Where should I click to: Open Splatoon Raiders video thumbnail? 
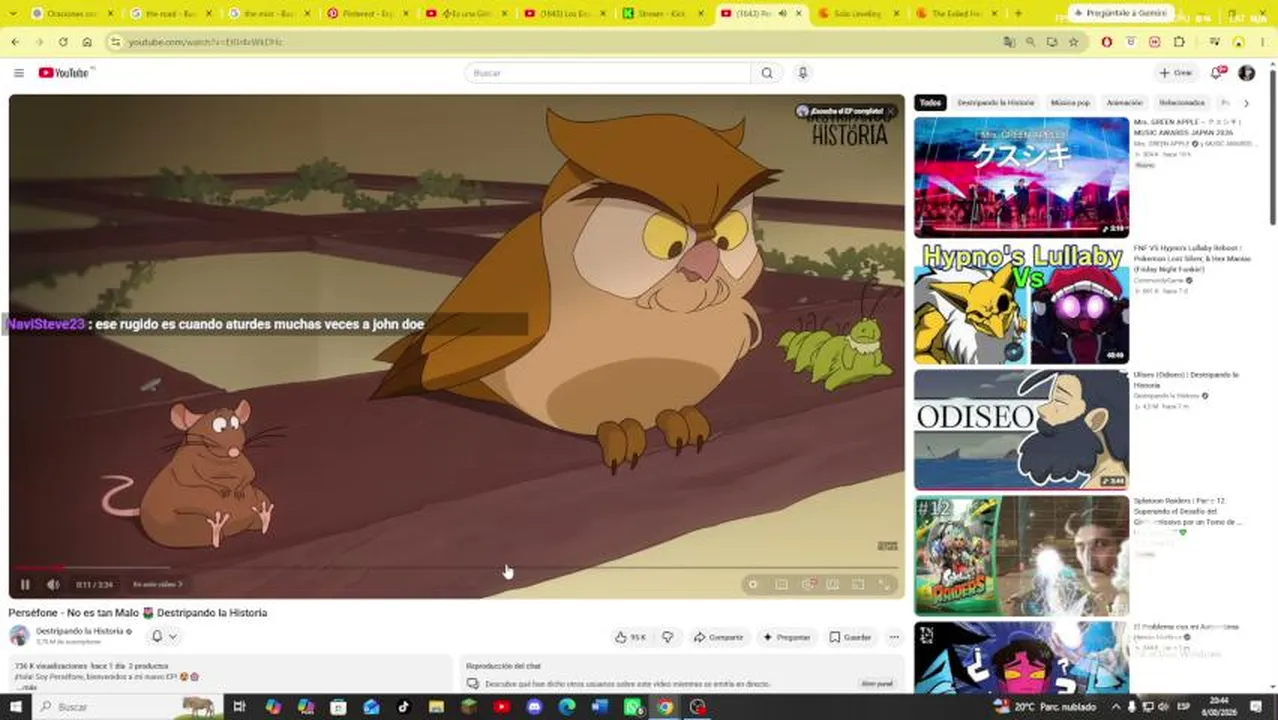1021,555
